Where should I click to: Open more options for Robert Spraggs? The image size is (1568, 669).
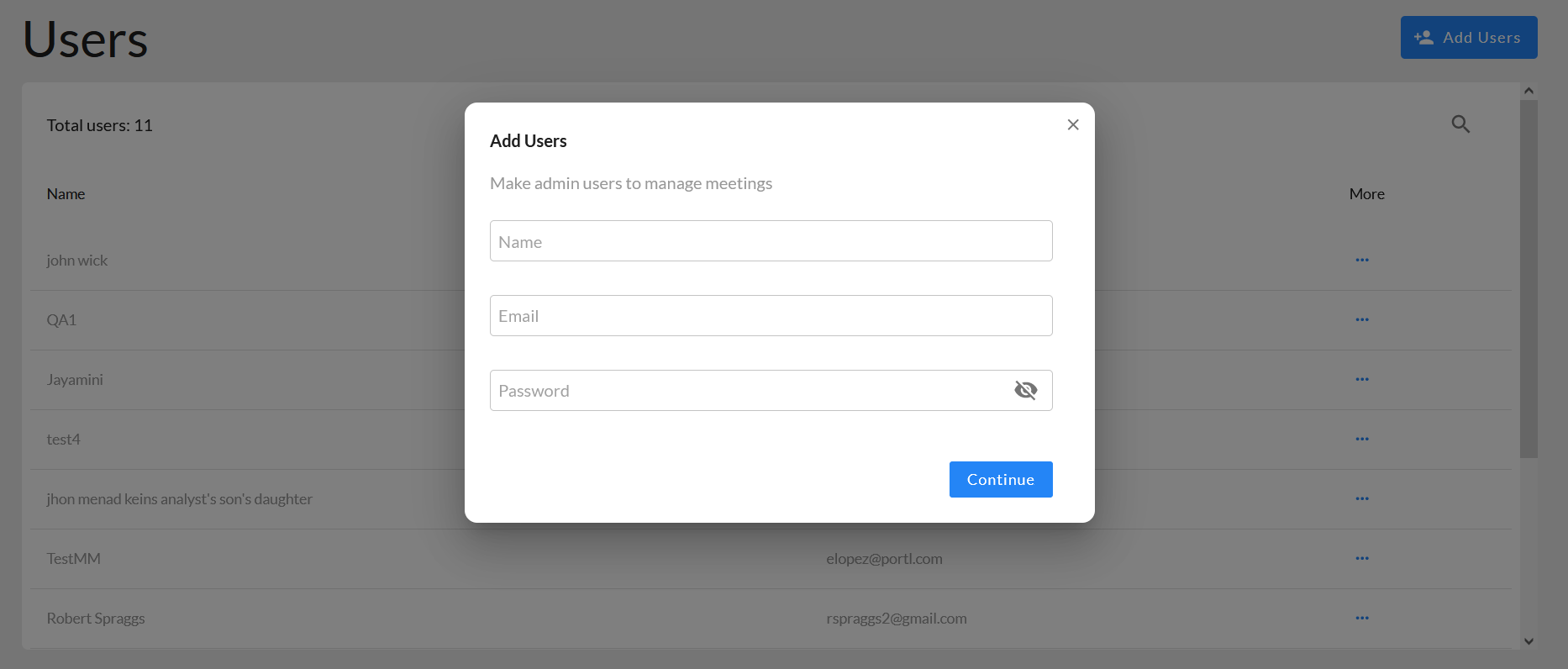(1362, 619)
